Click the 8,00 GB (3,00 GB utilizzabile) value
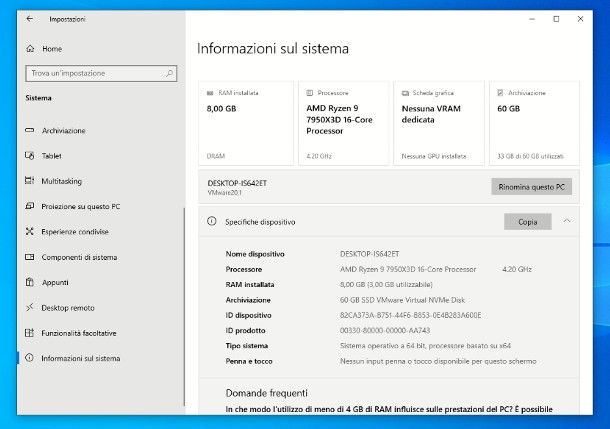The width and height of the screenshot is (610, 429). (x=386, y=285)
